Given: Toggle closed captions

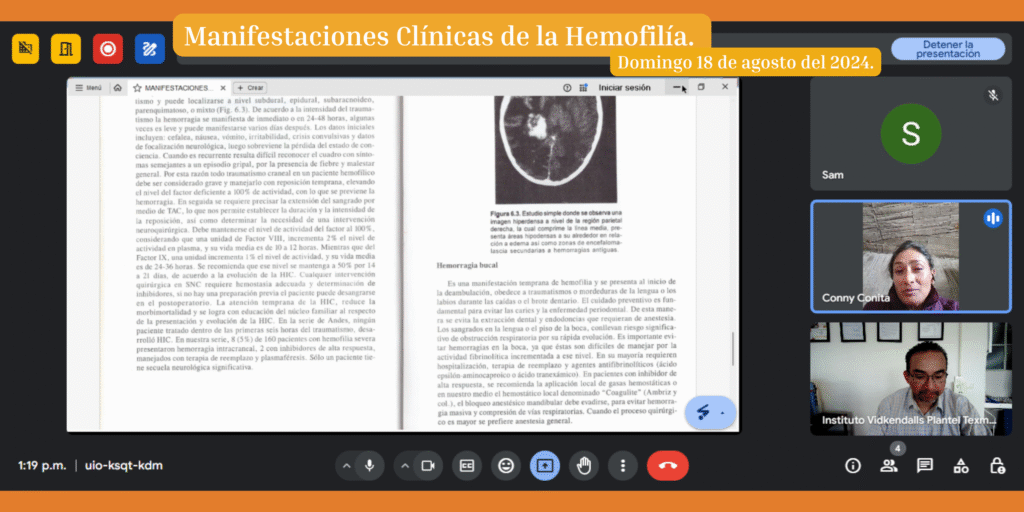Looking at the screenshot, I should tap(466, 465).
